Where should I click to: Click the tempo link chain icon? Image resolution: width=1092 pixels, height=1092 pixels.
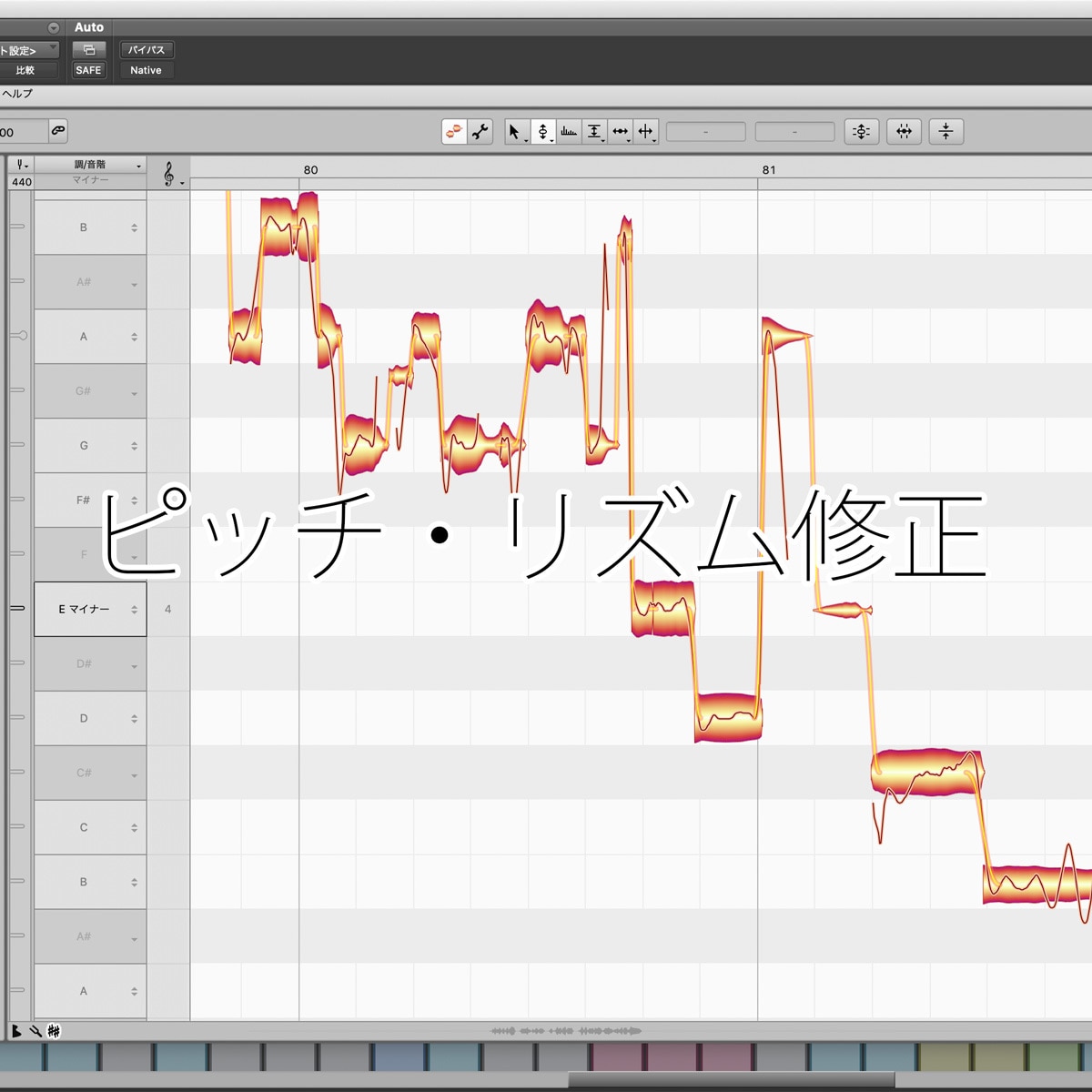point(58,131)
